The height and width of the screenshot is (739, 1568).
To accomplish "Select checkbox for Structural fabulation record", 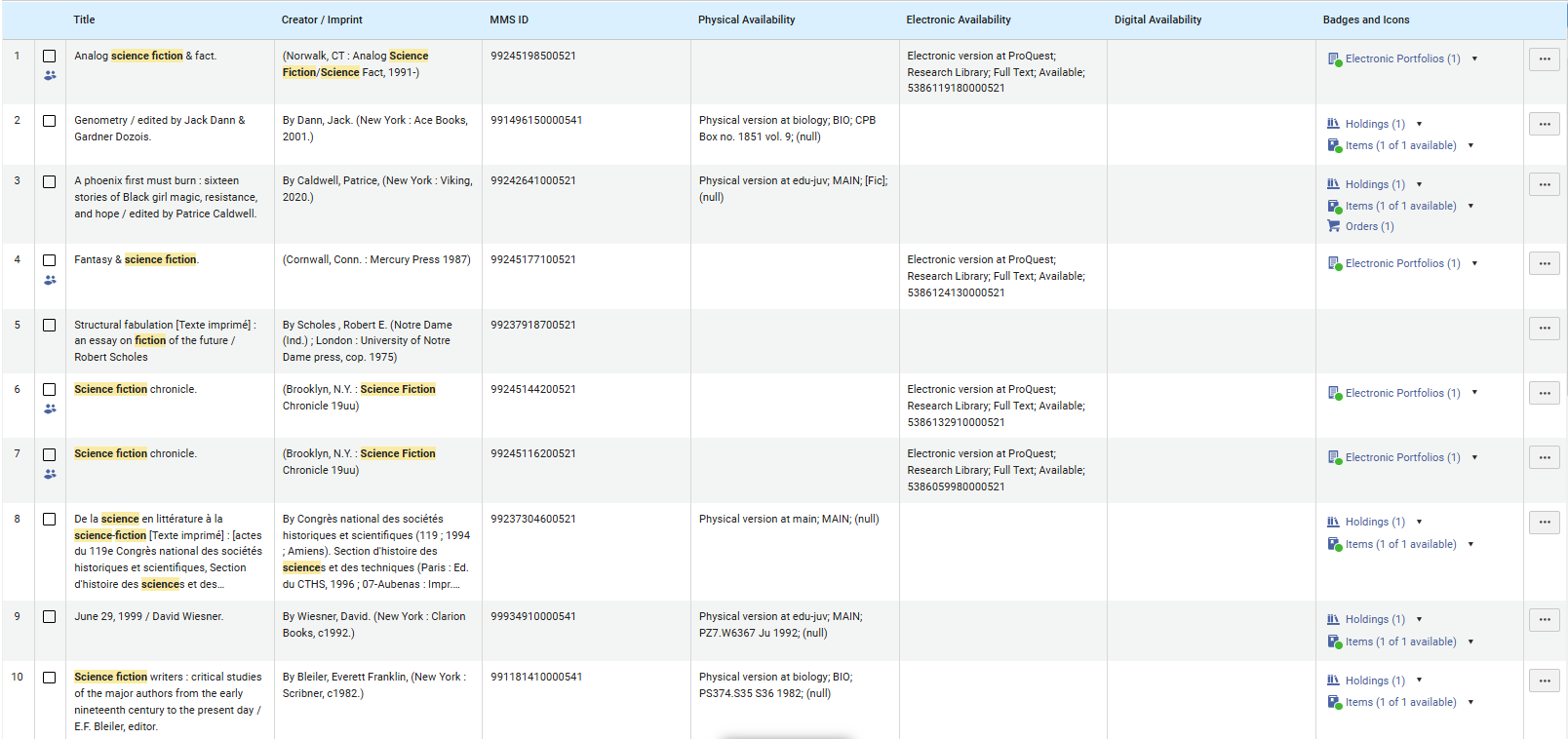I will tap(50, 326).
